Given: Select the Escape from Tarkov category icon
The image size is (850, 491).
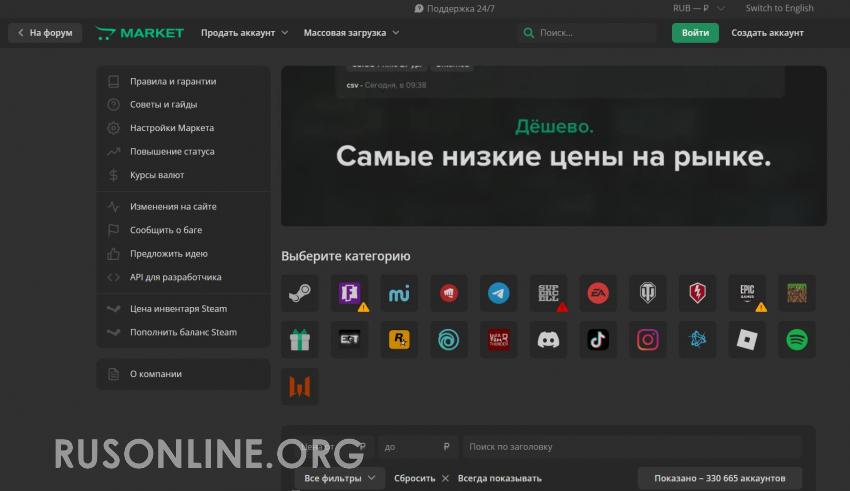Looking at the screenshot, I should click(350, 340).
